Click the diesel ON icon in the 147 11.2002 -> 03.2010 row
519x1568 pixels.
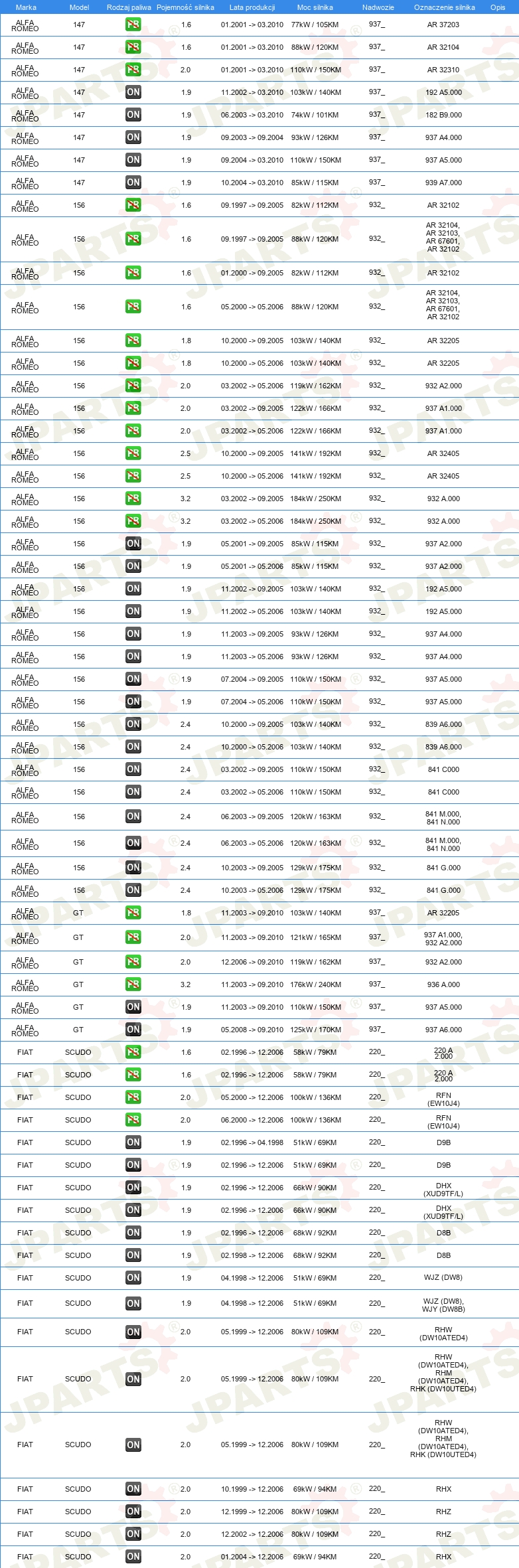pyautogui.click(x=133, y=92)
